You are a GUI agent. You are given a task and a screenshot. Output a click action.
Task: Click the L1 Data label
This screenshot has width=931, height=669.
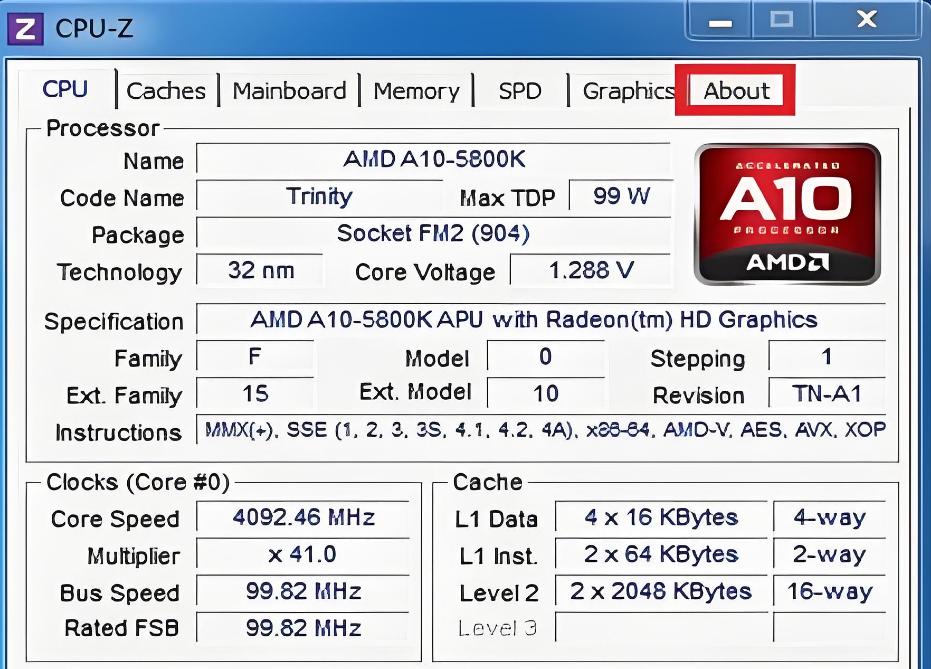tap(496, 519)
